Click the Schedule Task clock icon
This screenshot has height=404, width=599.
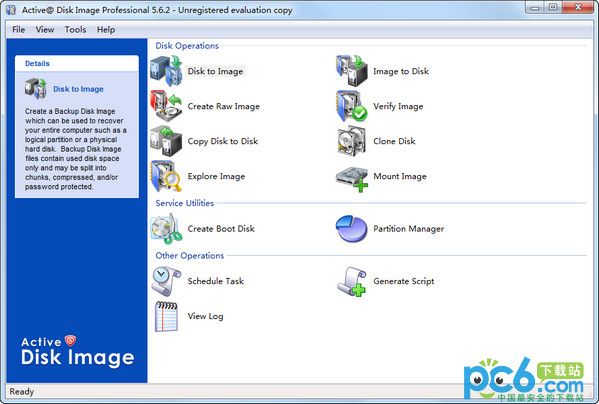click(167, 281)
